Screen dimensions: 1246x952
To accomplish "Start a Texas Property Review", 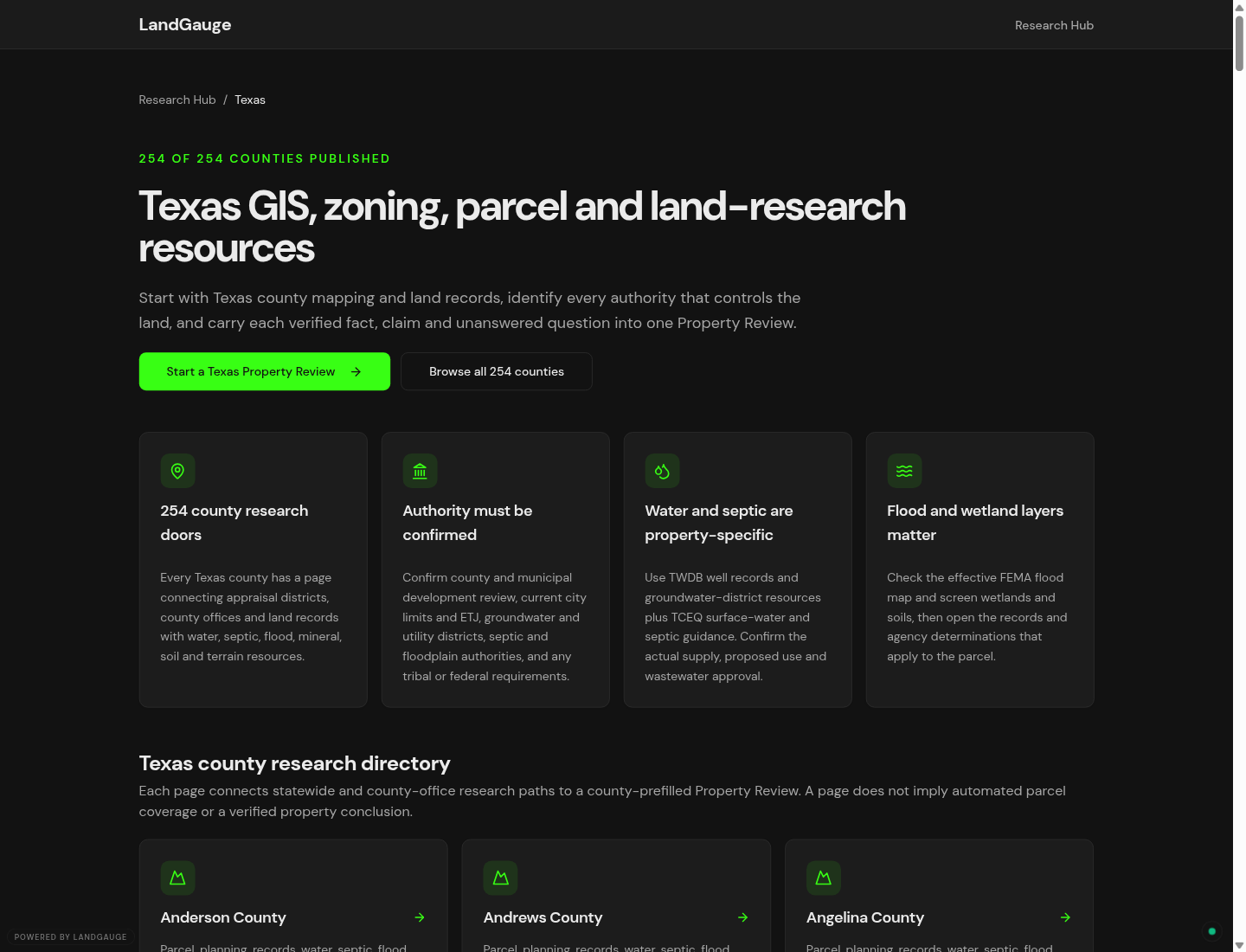I will pyautogui.click(x=265, y=371).
